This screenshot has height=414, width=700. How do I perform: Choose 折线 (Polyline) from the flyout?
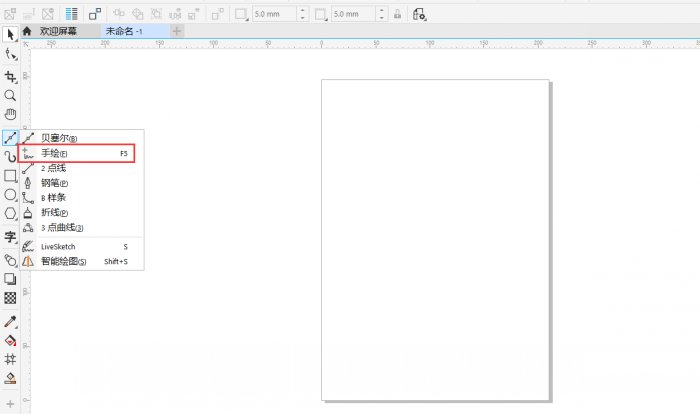point(82,213)
